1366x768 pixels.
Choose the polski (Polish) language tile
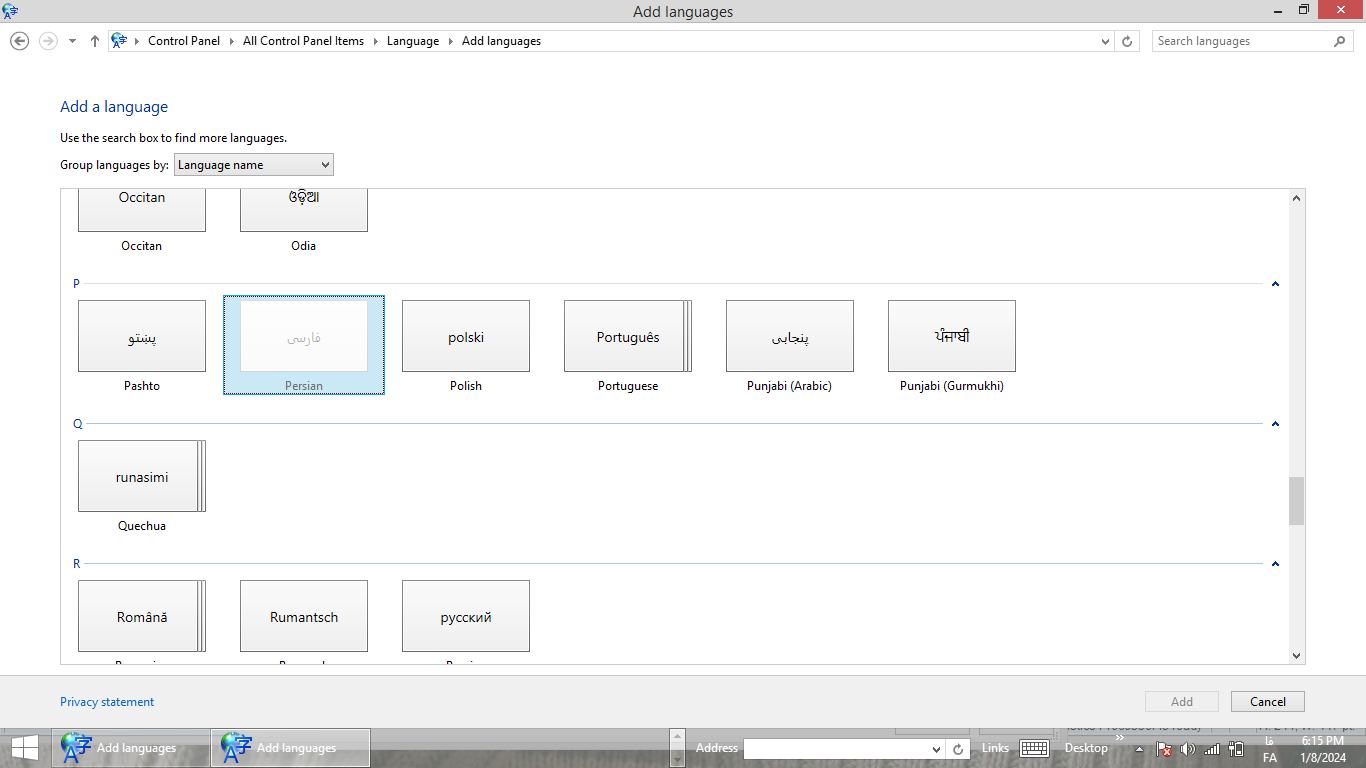click(466, 345)
